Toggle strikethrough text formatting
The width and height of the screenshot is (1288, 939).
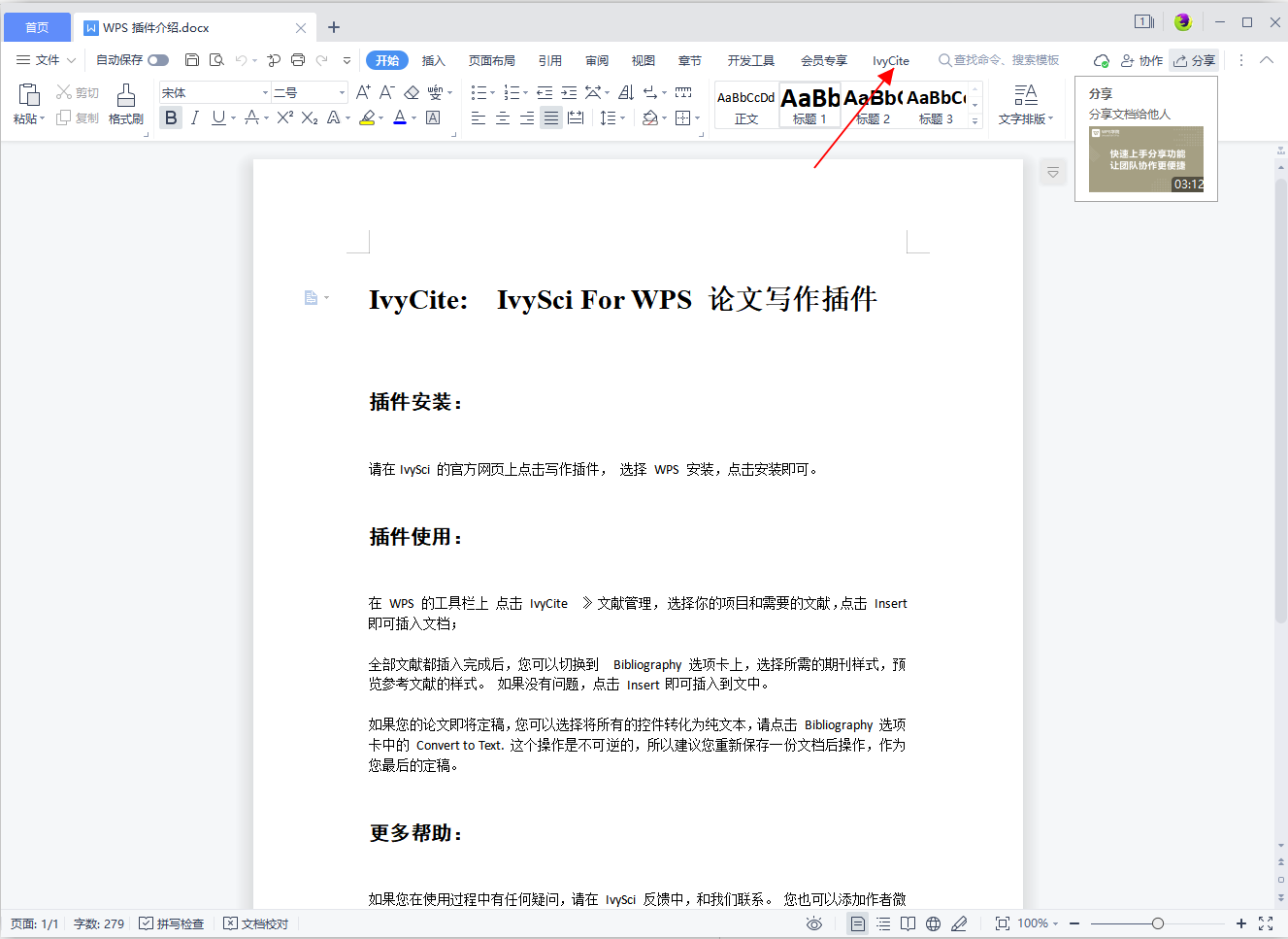coord(251,117)
